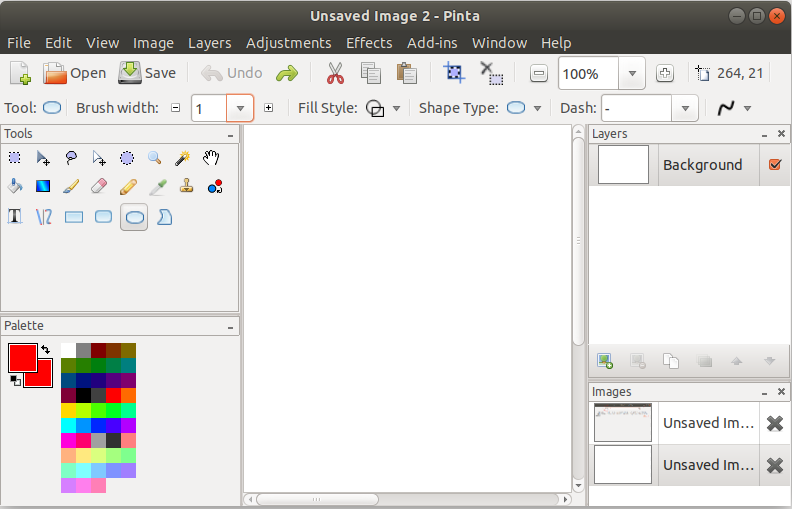This screenshot has width=792, height=509.
Task: Select the Eraser tool
Action: point(99,186)
